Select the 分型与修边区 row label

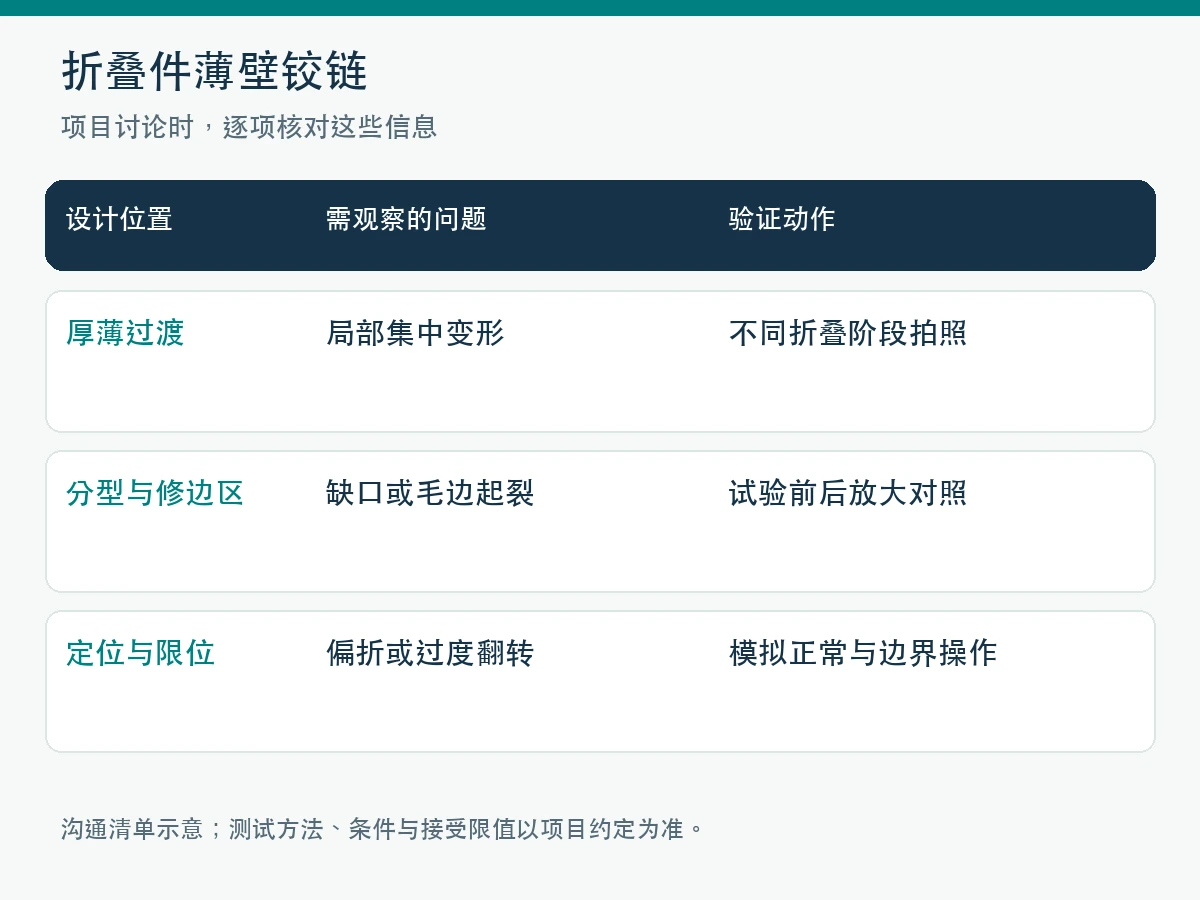click(x=155, y=493)
